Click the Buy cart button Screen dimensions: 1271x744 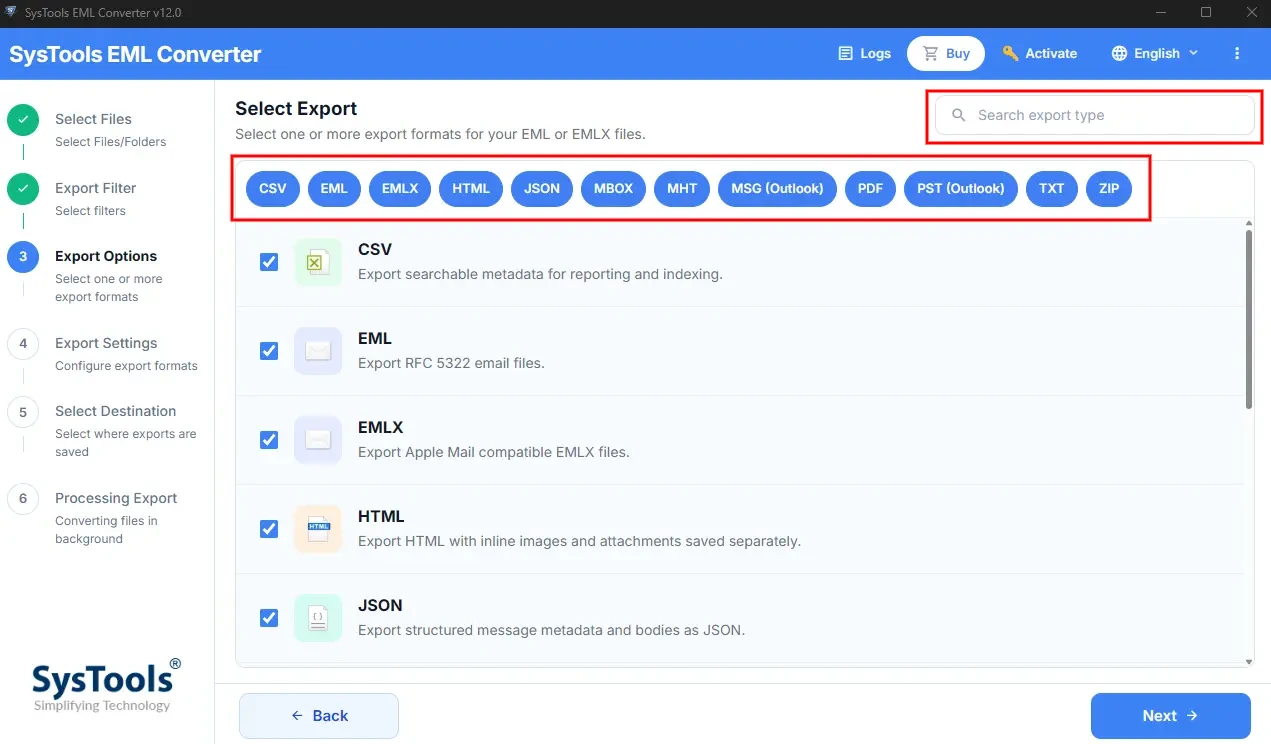(946, 53)
